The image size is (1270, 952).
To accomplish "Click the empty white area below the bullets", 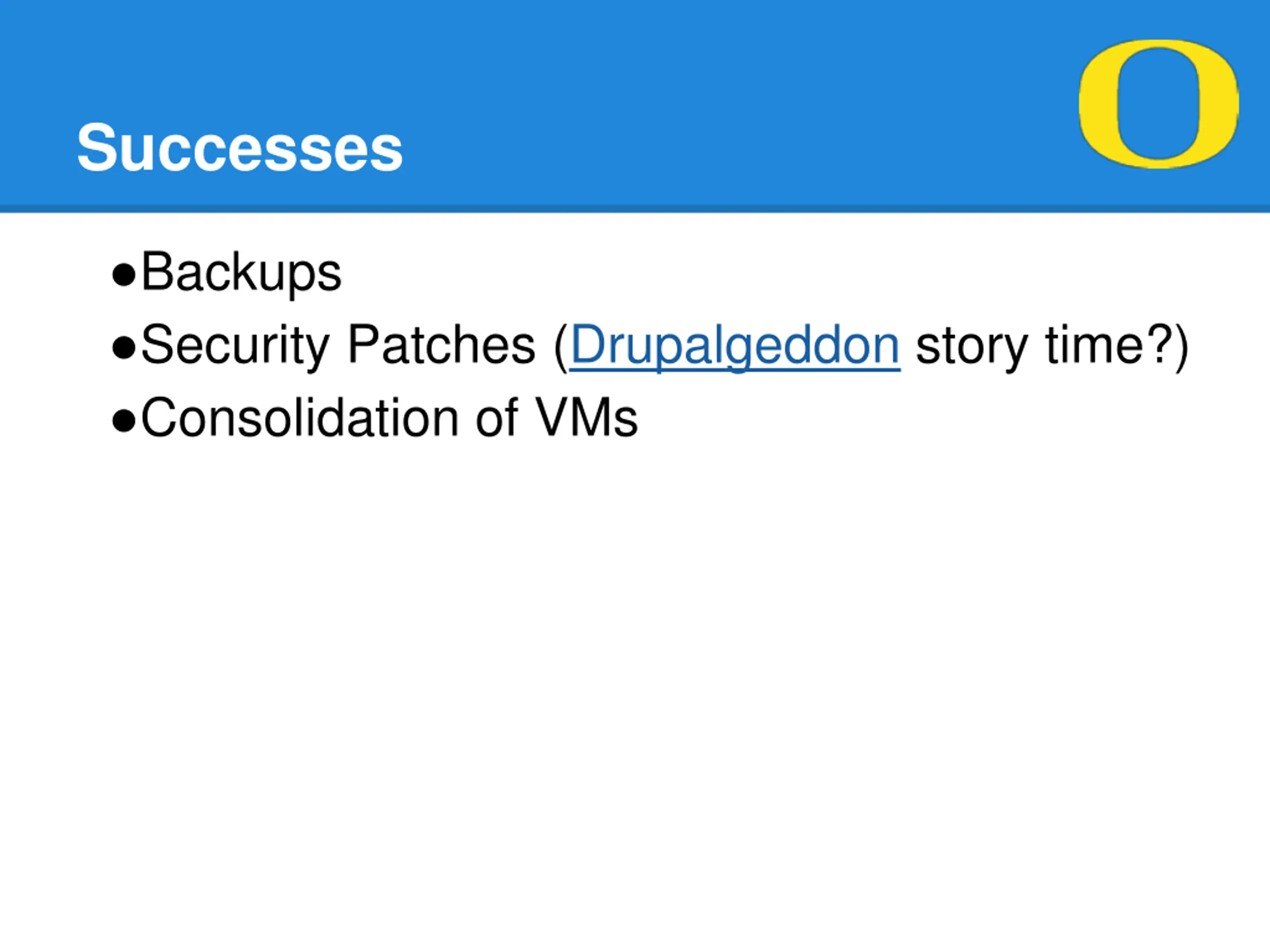I will 635,689.
